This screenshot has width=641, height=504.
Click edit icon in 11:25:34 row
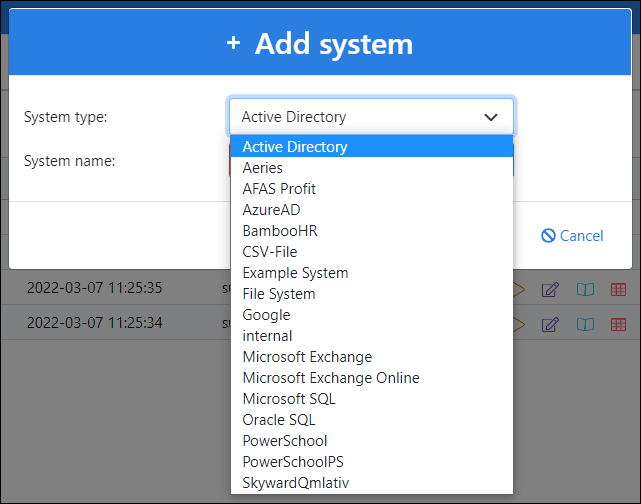click(x=549, y=324)
